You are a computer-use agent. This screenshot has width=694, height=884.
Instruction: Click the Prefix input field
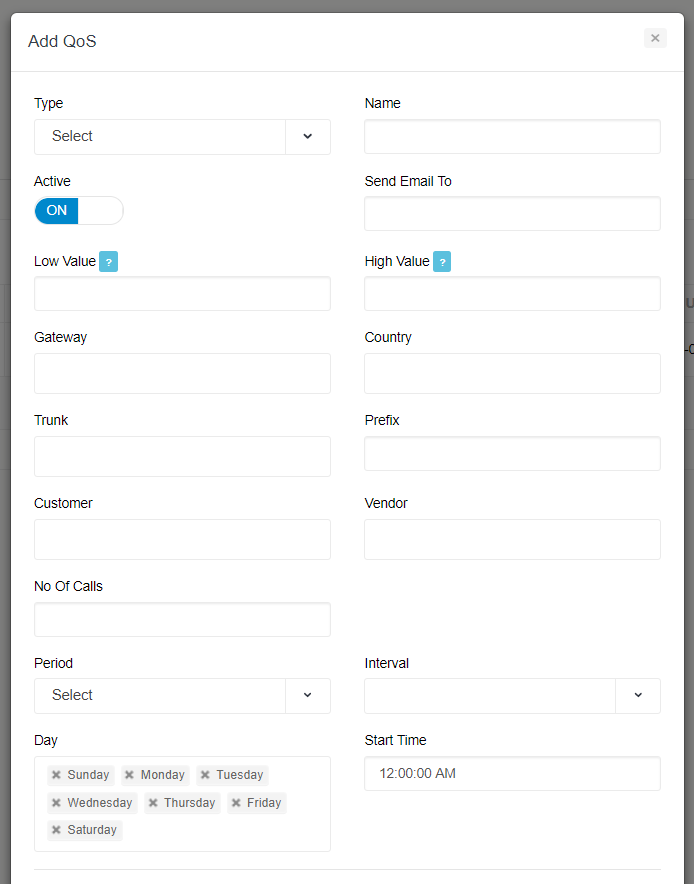click(512, 454)
